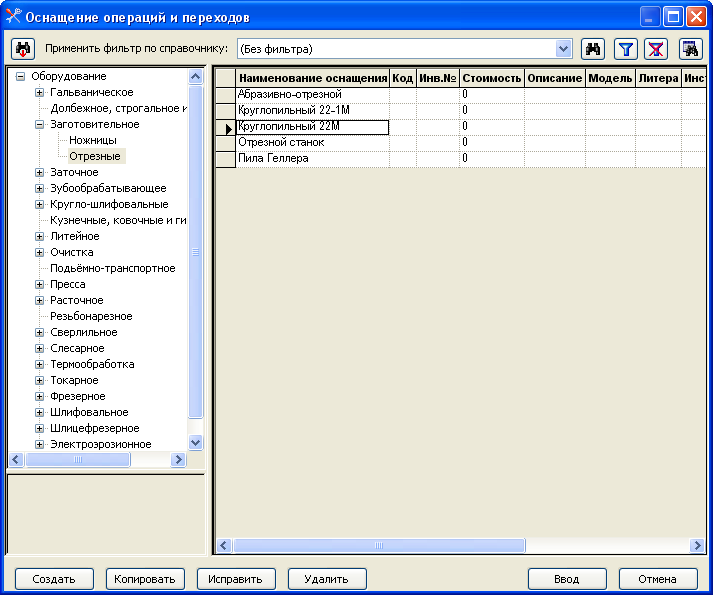The width and height of the screenshot is (713, 595).
Task: Click the binoculars search icon right of filter
Action: pyautogui.click(x=594, y=49)
